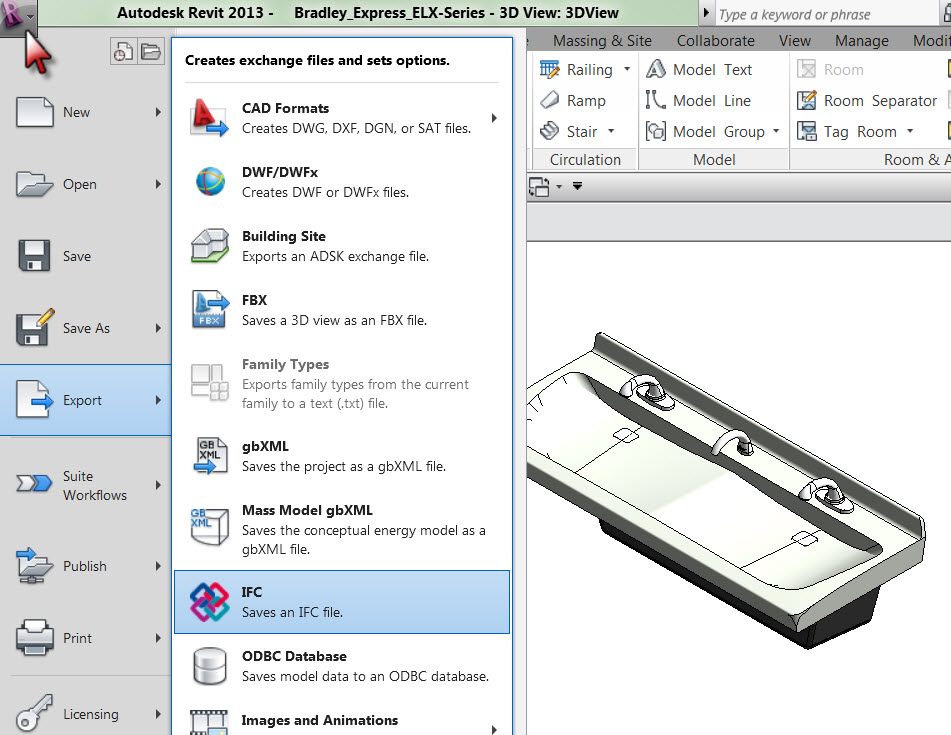The image size is (951, 735).
Task: Expand the Licensing submenu arrow
Action: coord(158,714)
